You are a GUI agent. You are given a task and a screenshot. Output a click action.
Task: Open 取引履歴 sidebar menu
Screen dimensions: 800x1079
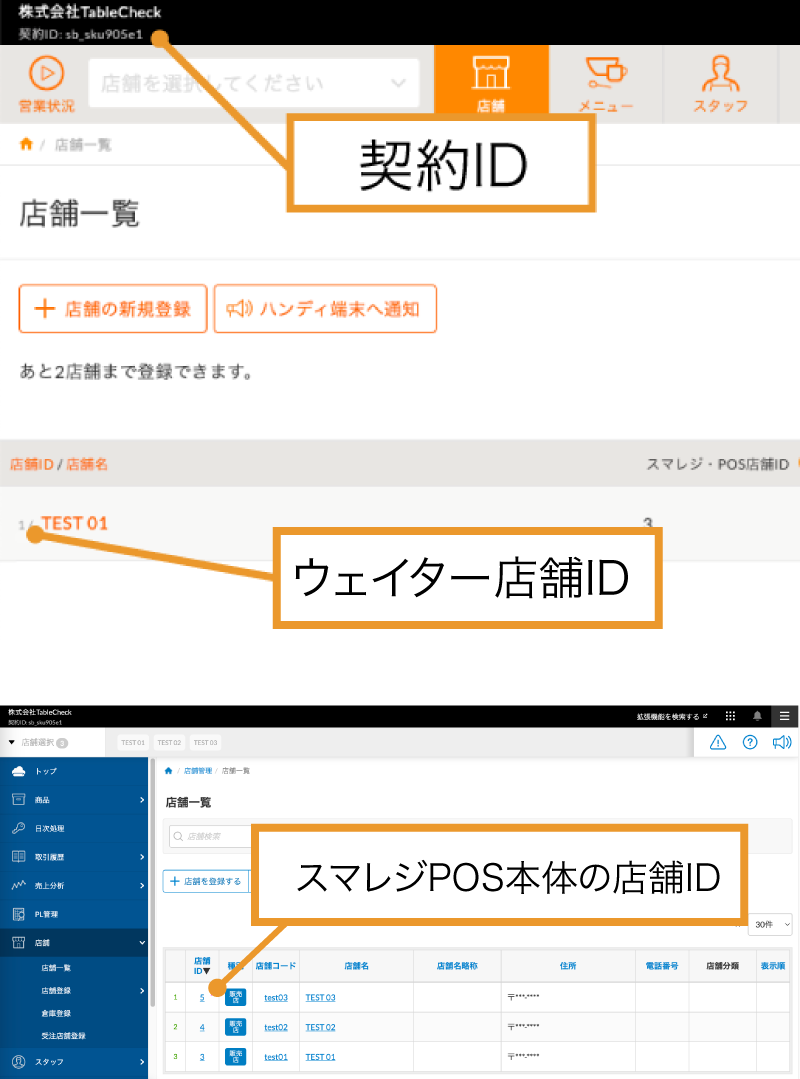(x=74, y=857)
